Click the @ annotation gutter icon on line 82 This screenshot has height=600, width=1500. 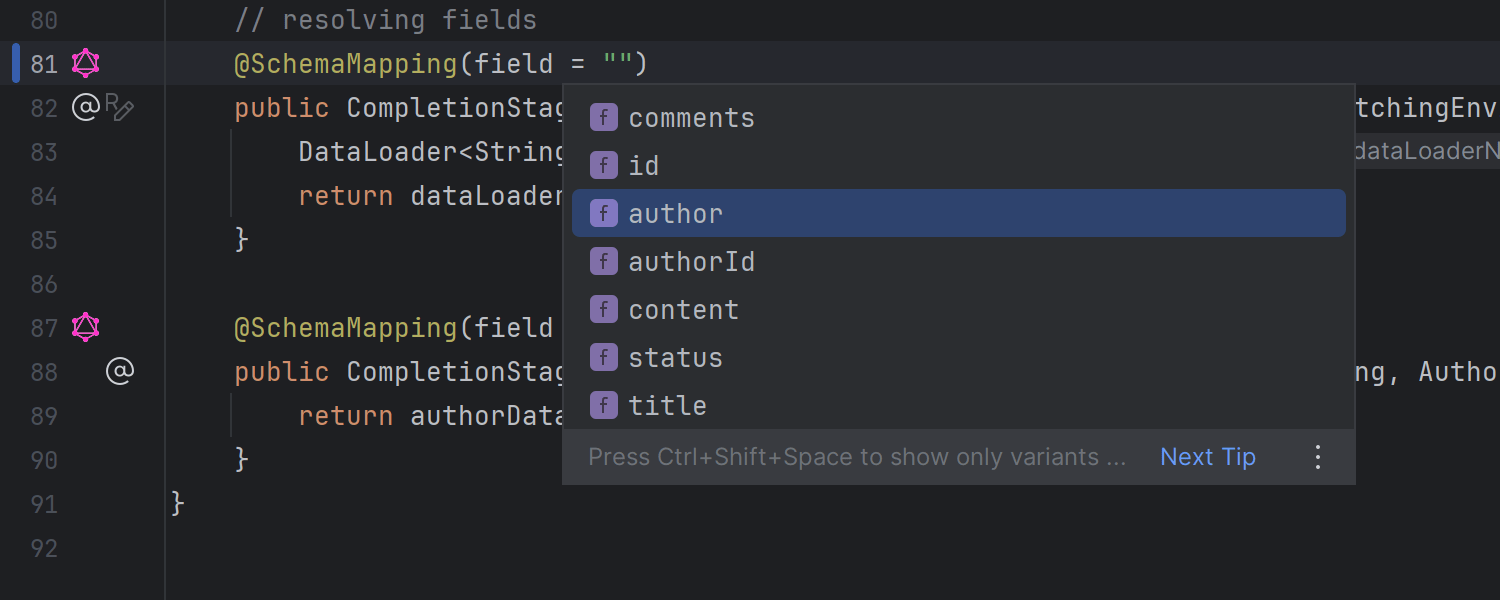point(88,106)
